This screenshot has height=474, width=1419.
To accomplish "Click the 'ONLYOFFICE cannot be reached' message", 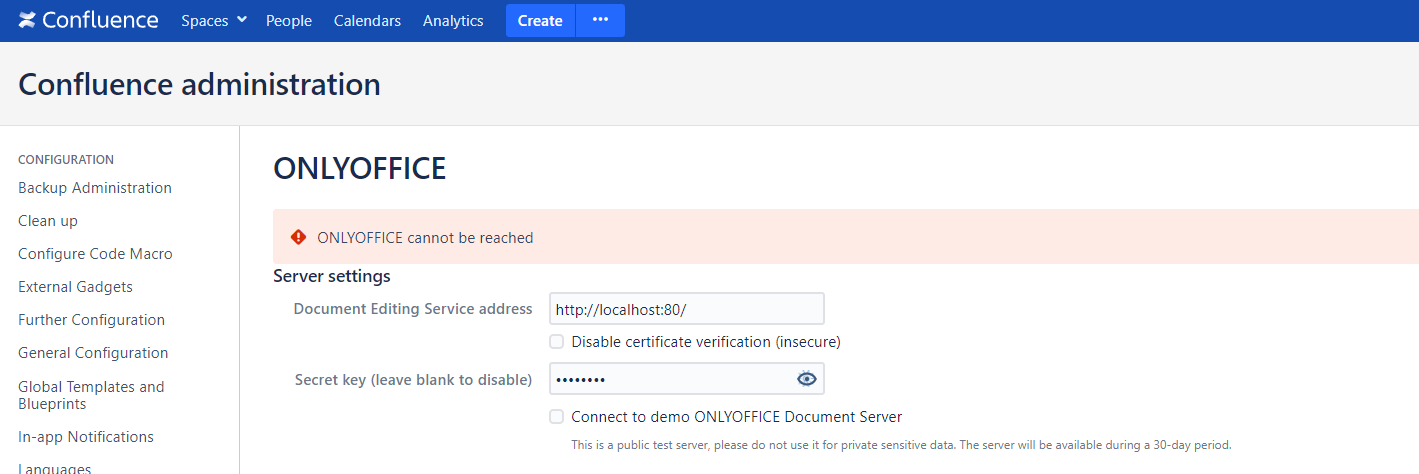I will pos(425,238).
